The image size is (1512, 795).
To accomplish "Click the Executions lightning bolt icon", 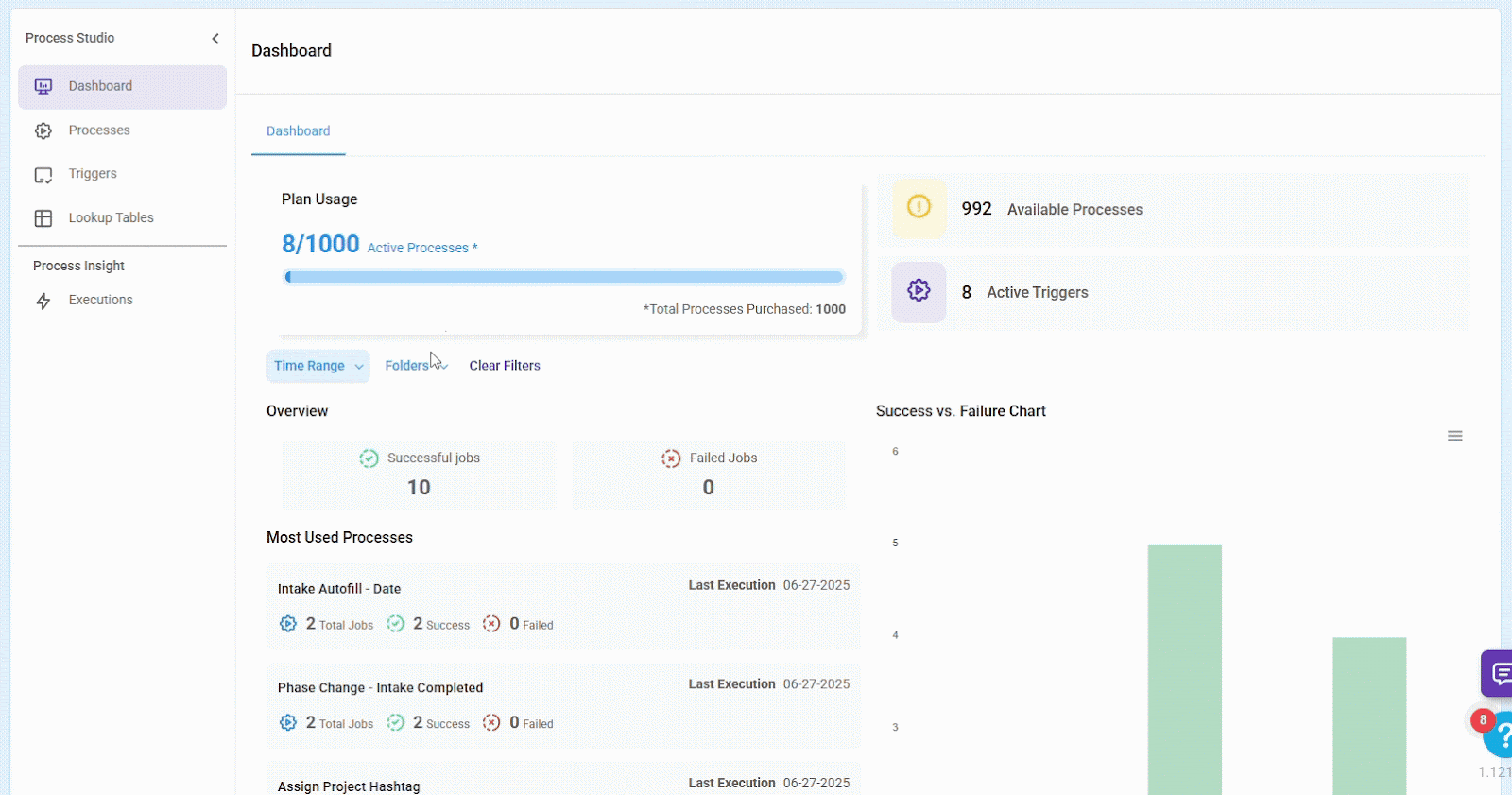I will [43, 301].
